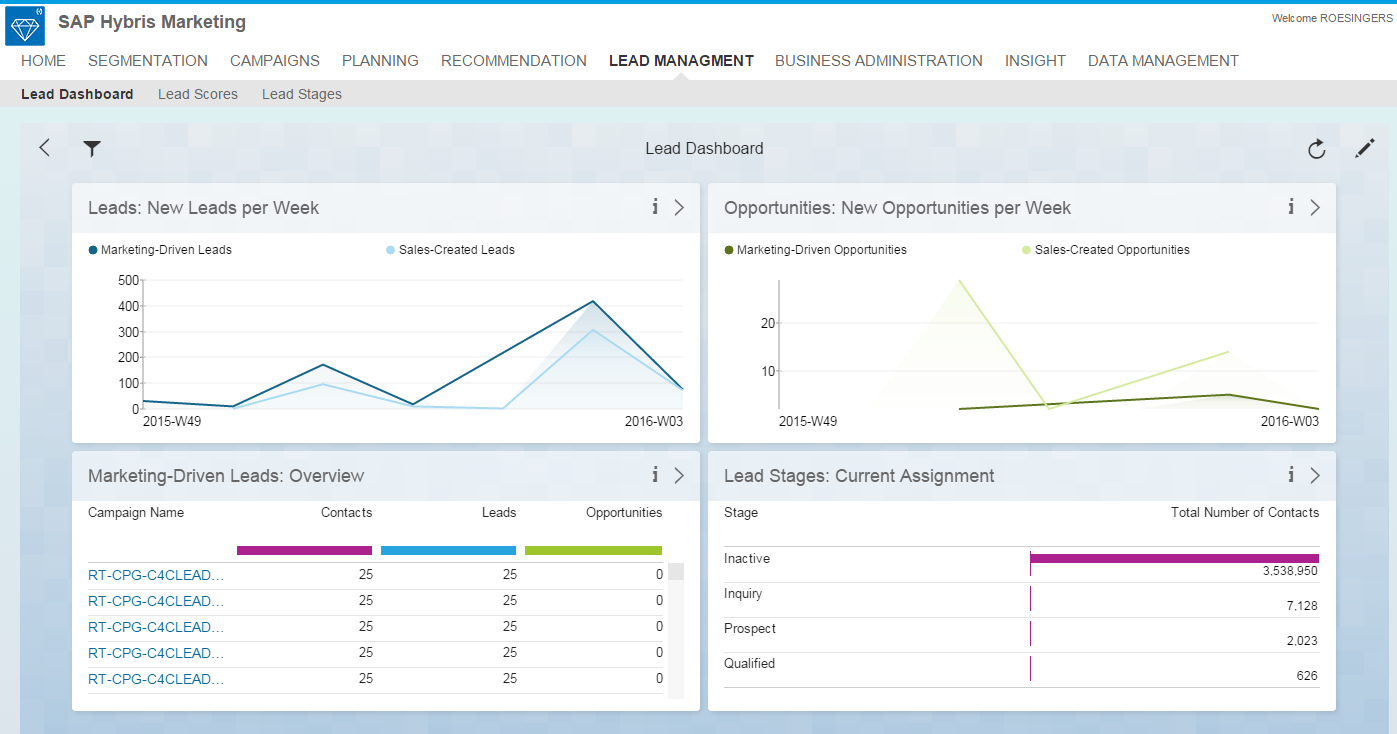Open the PLANNING menu
The width and height of the screenshot is (1397, 734).
[x=380, y=61]
